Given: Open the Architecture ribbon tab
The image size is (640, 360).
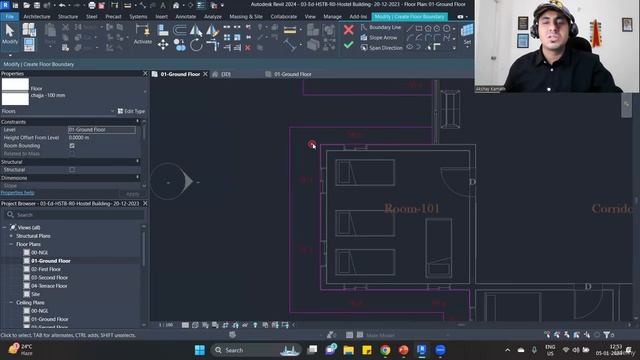Looking at the screenshot, I should click(x=37, y=17).
